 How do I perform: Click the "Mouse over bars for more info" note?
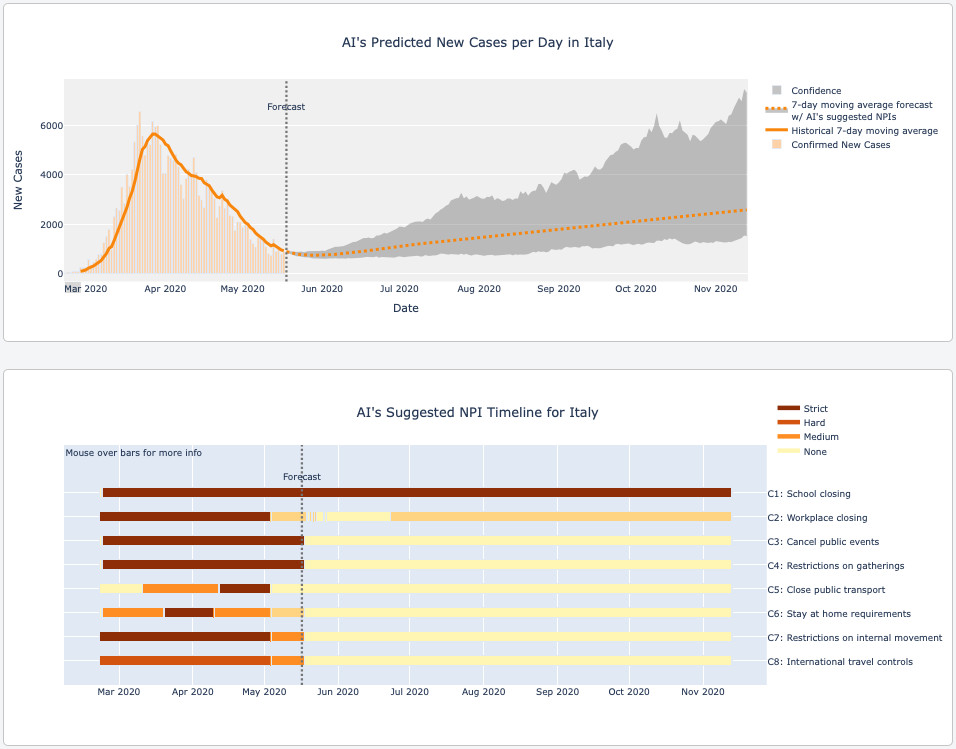[x=134, y=453]
